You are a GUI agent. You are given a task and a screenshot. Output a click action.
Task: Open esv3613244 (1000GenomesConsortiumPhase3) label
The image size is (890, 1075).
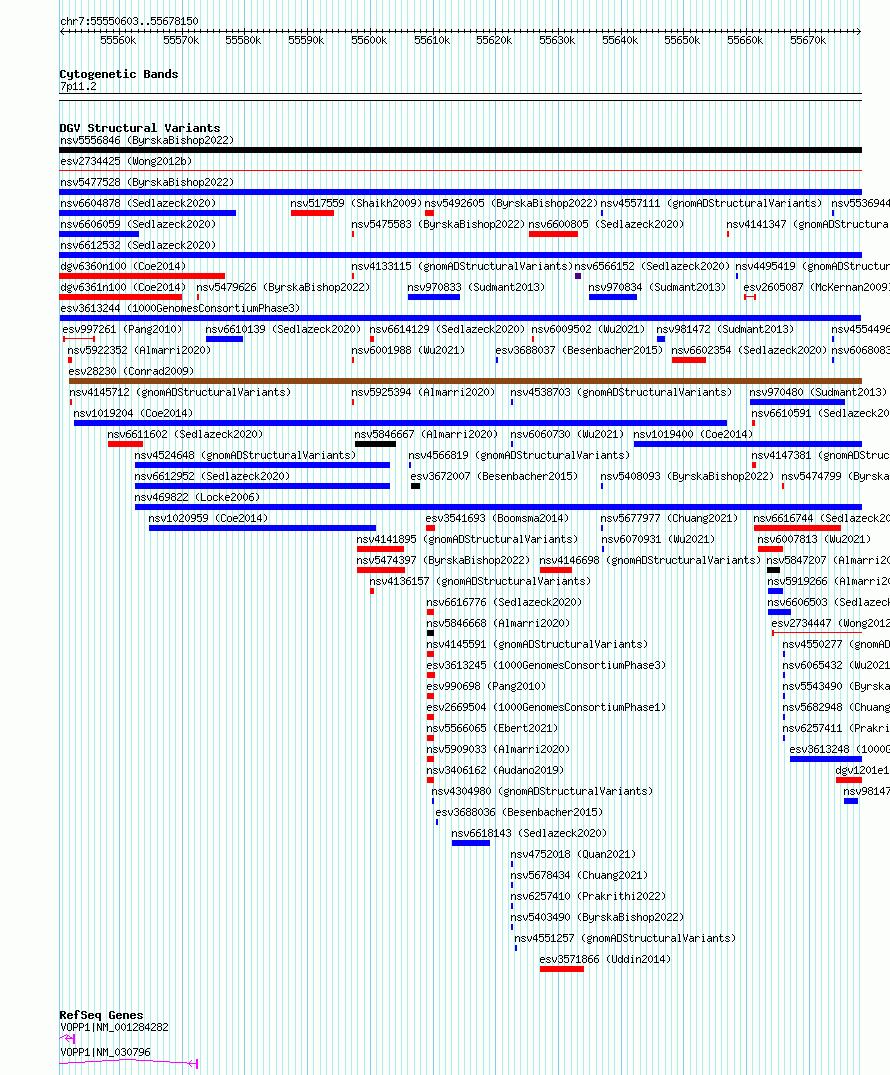tap(180, 308)
